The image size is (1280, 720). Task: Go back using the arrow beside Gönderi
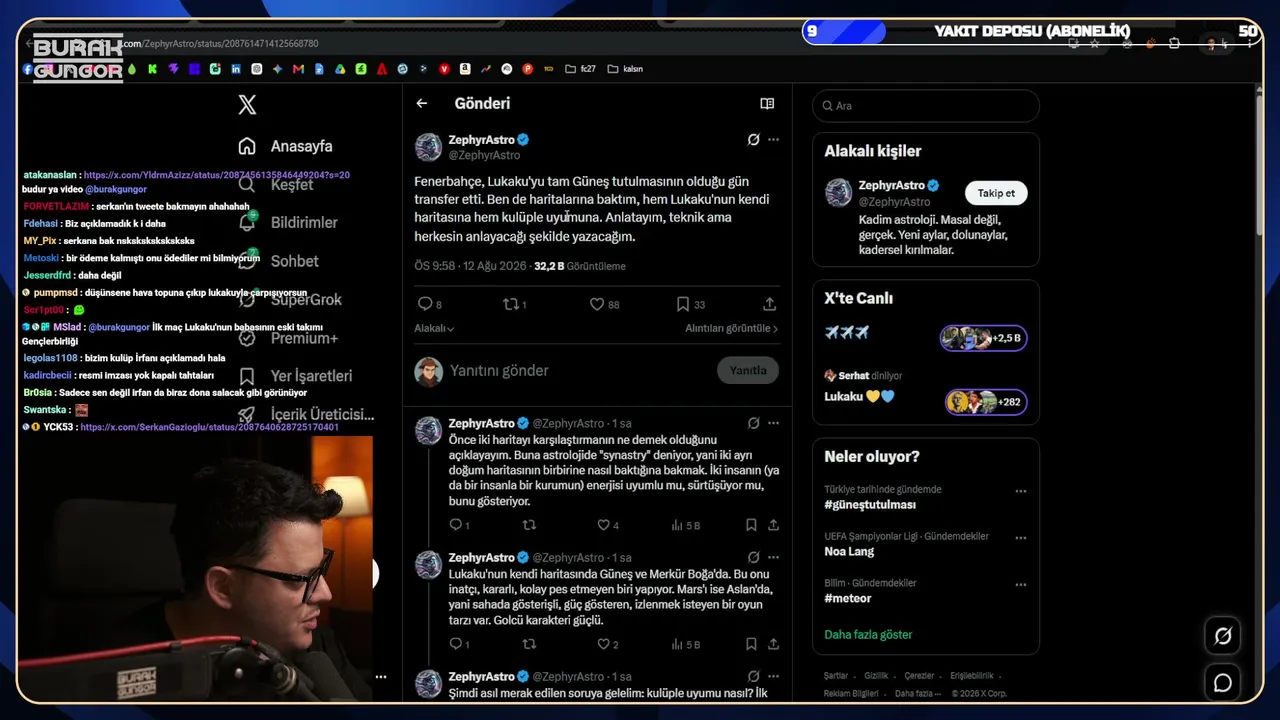[422, 103]
